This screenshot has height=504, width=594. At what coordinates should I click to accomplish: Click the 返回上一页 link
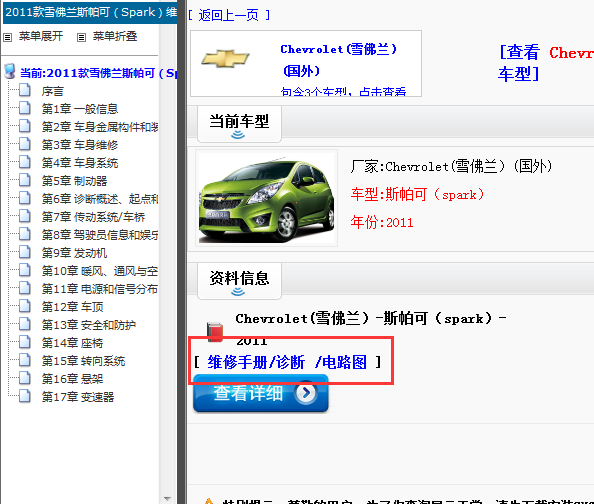(x=229, y=16)
